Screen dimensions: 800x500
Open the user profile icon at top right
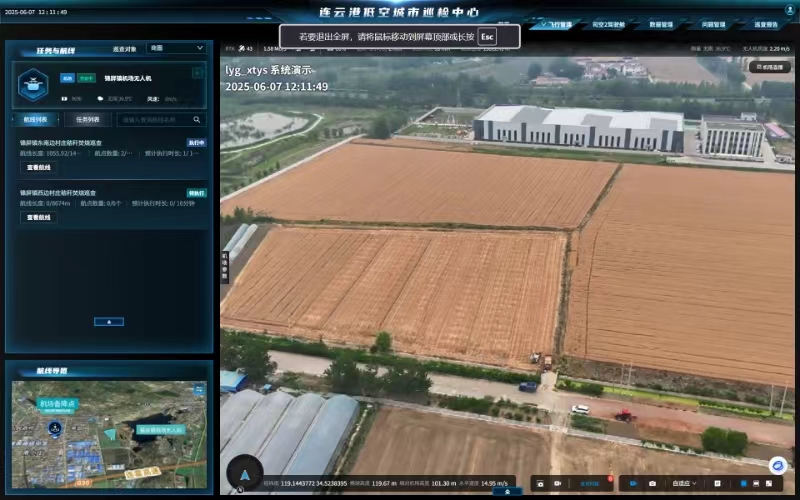click(x=790, y=10)
